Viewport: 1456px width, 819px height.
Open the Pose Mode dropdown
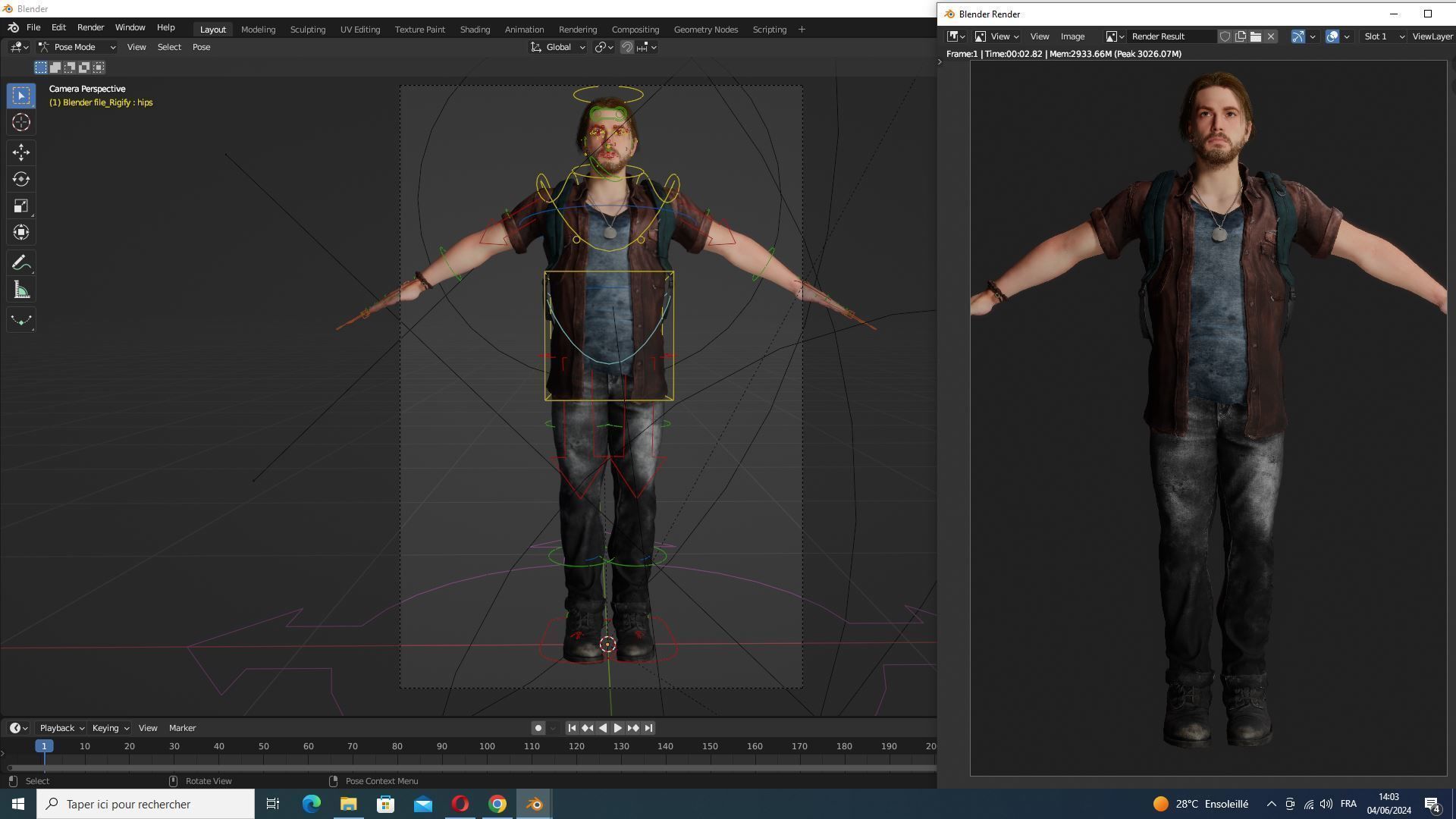click(77, 47)
